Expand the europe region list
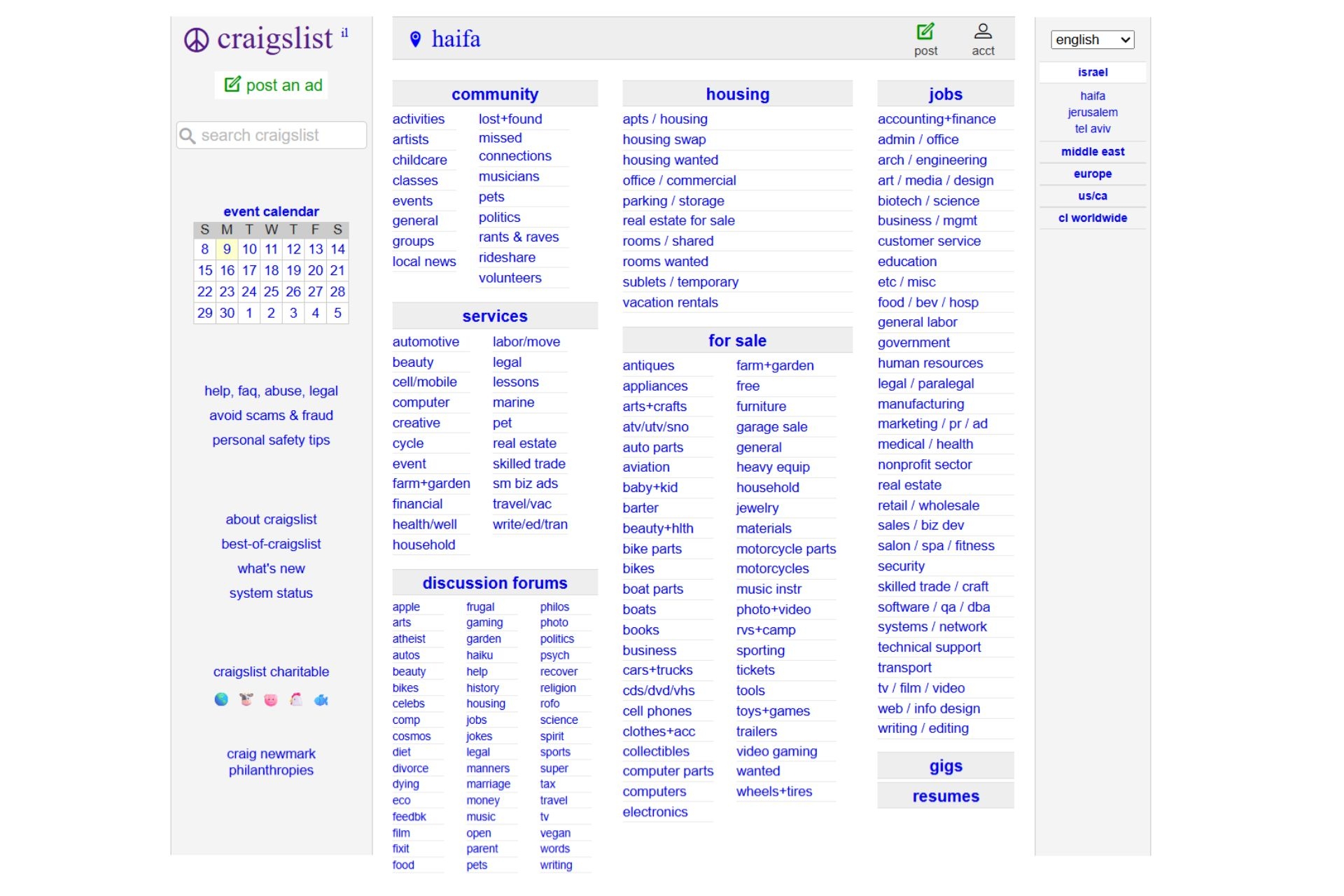 pos(1092,174)
